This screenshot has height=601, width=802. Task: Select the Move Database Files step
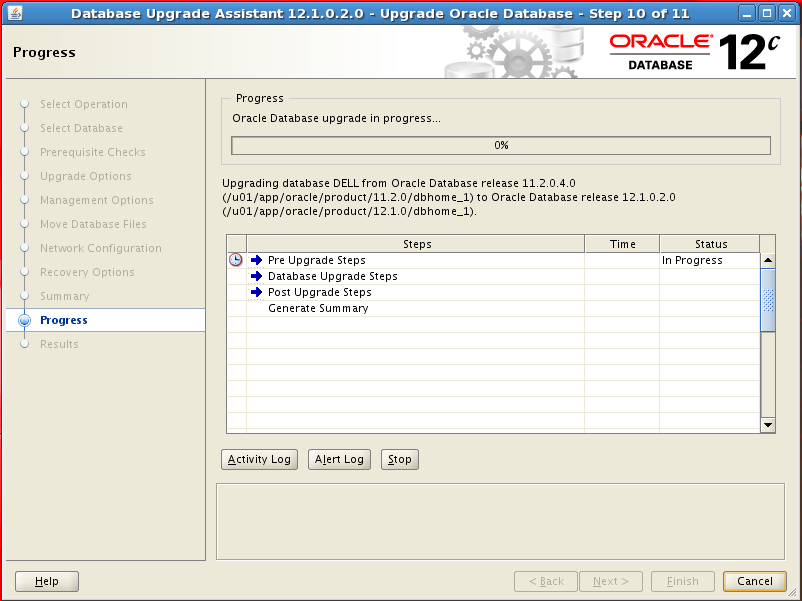pyautogui.click(x=93, y=224)
